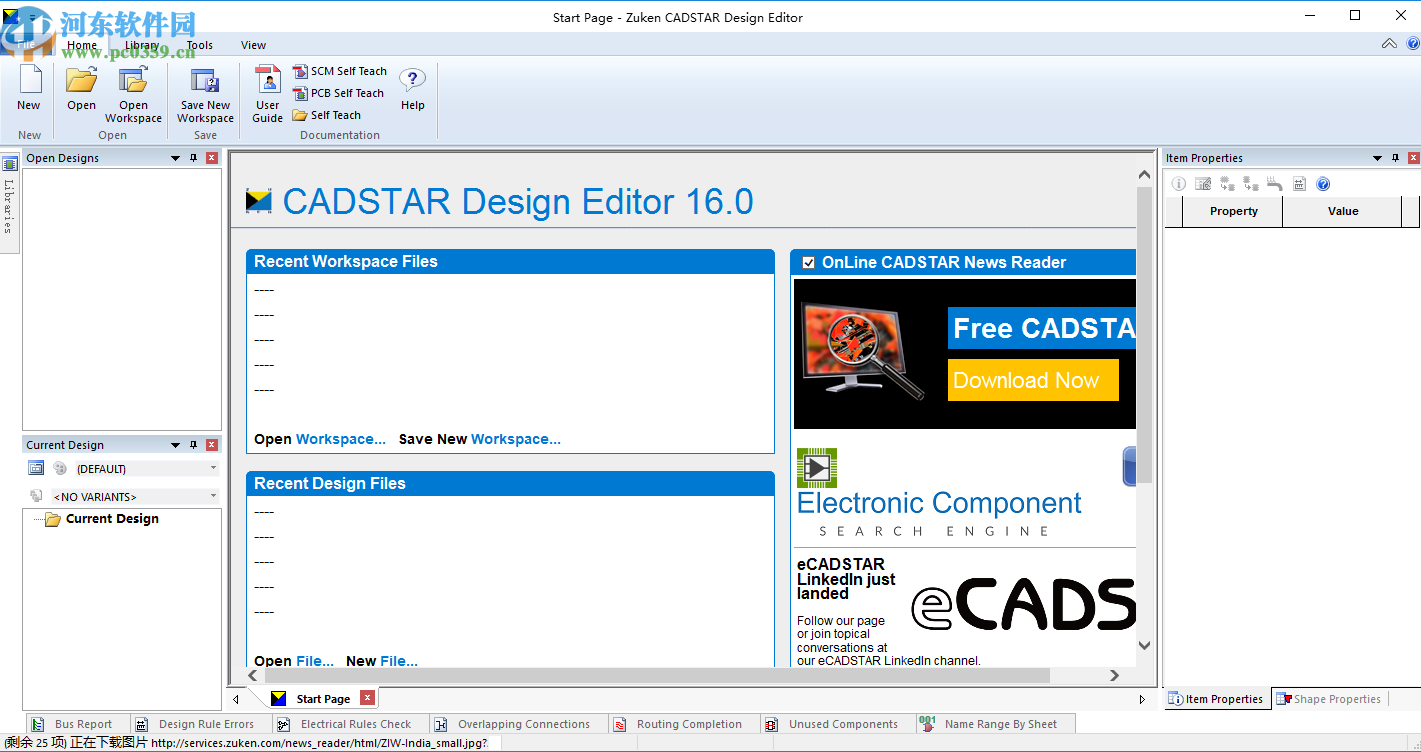Open the Help icon in the ribbon
Screen dimensions: 1421x752
point(412,90)
